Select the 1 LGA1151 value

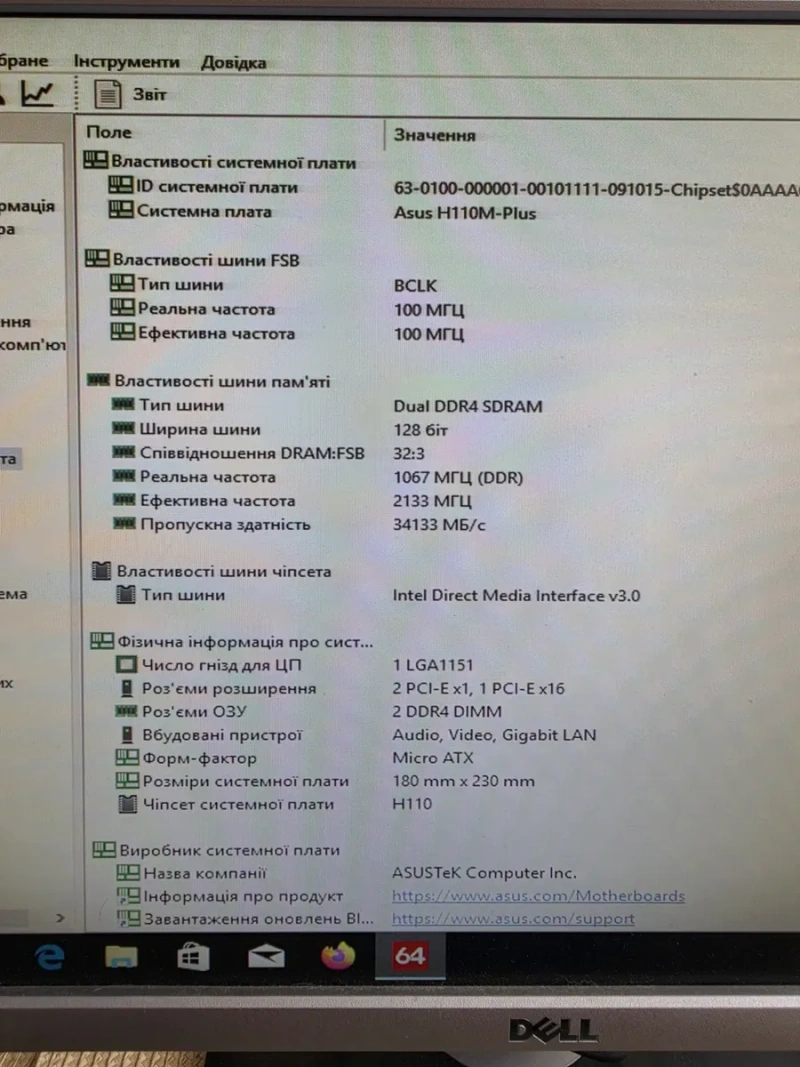[433, 665]
